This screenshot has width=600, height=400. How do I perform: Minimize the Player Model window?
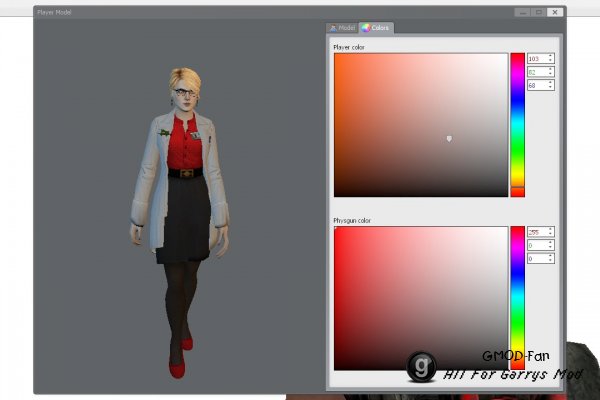point(521,12)
